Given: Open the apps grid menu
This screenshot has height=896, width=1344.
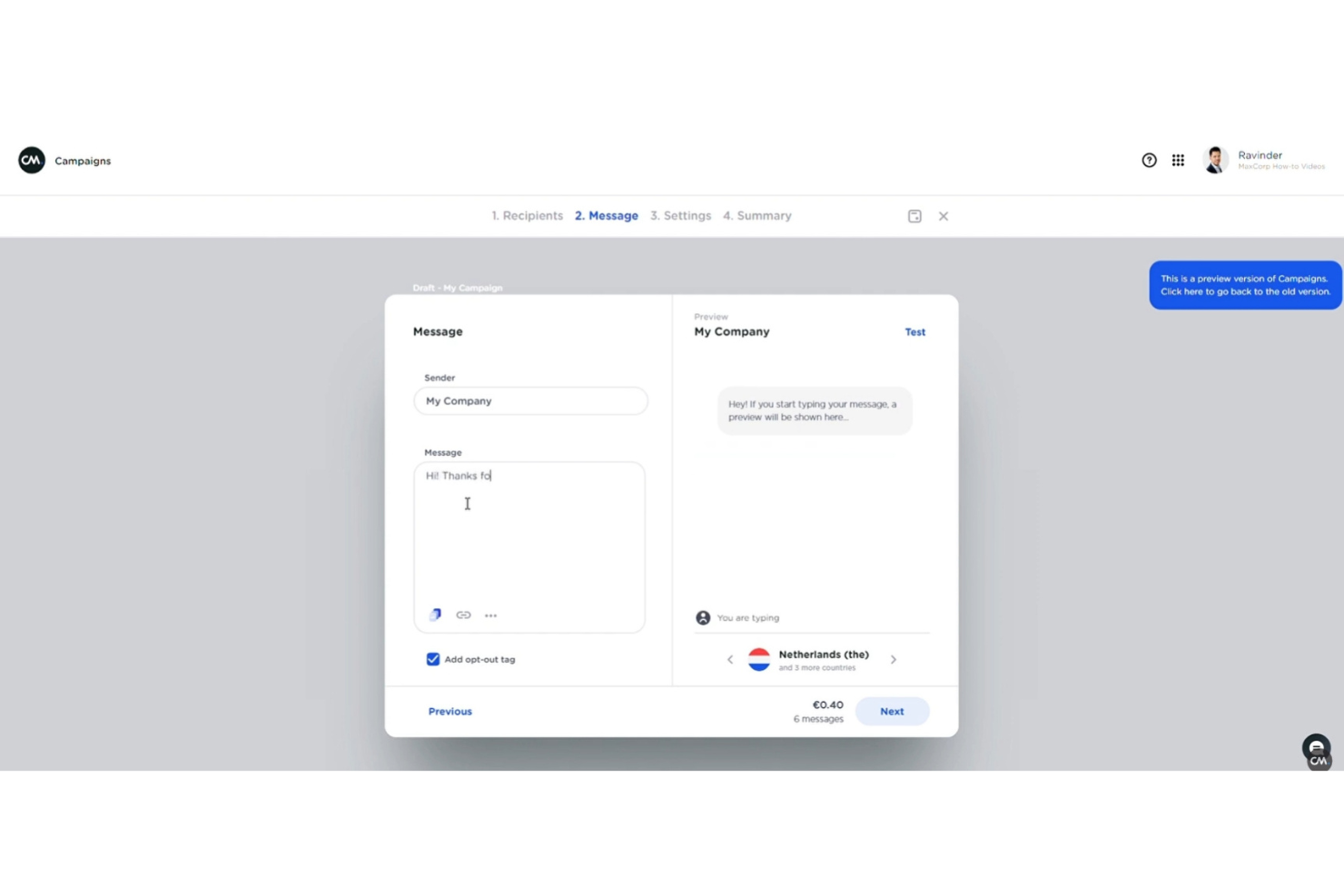Looking at the screenshot, I should pos(1178,160).
